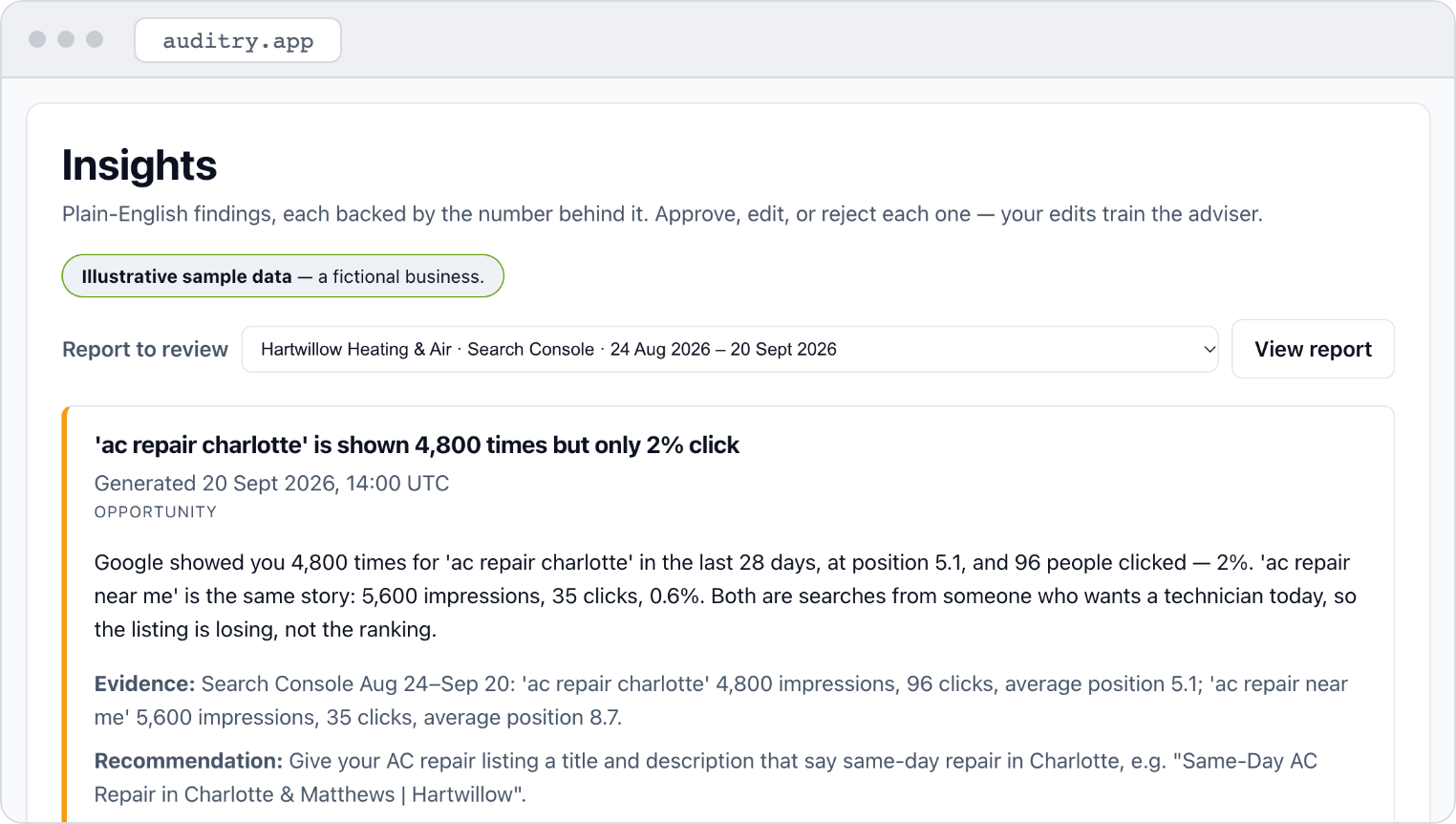Click the chevron arrow in the report selector
Screen dimensions: 1456x824
1209,349
